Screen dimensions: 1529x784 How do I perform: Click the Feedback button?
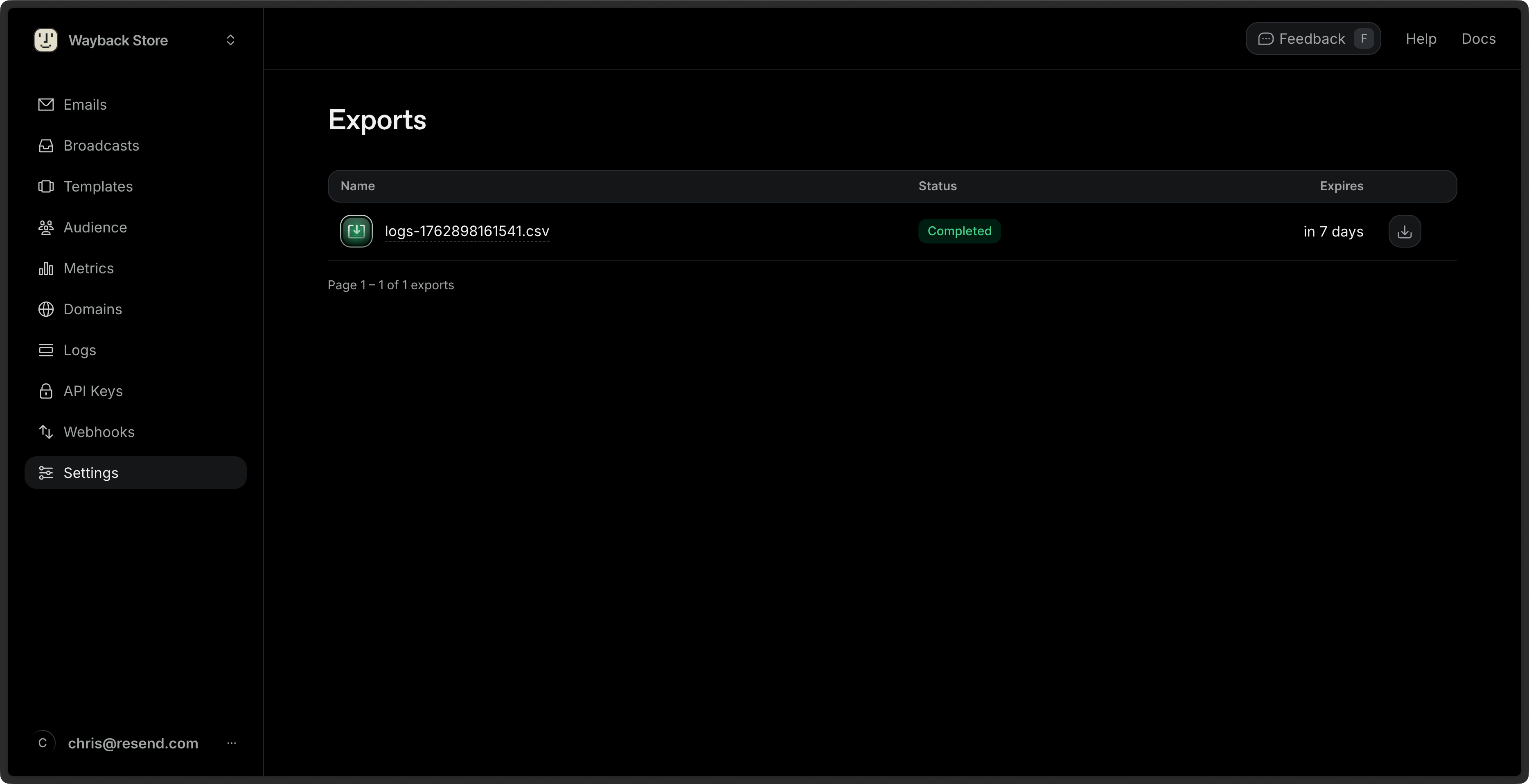pyautogui.click(x=1313, y=38)
